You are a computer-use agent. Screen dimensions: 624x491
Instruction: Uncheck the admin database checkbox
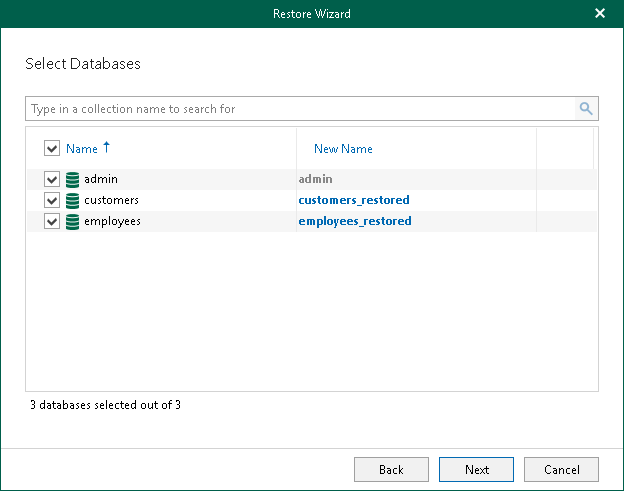click(x=52, y=179)
